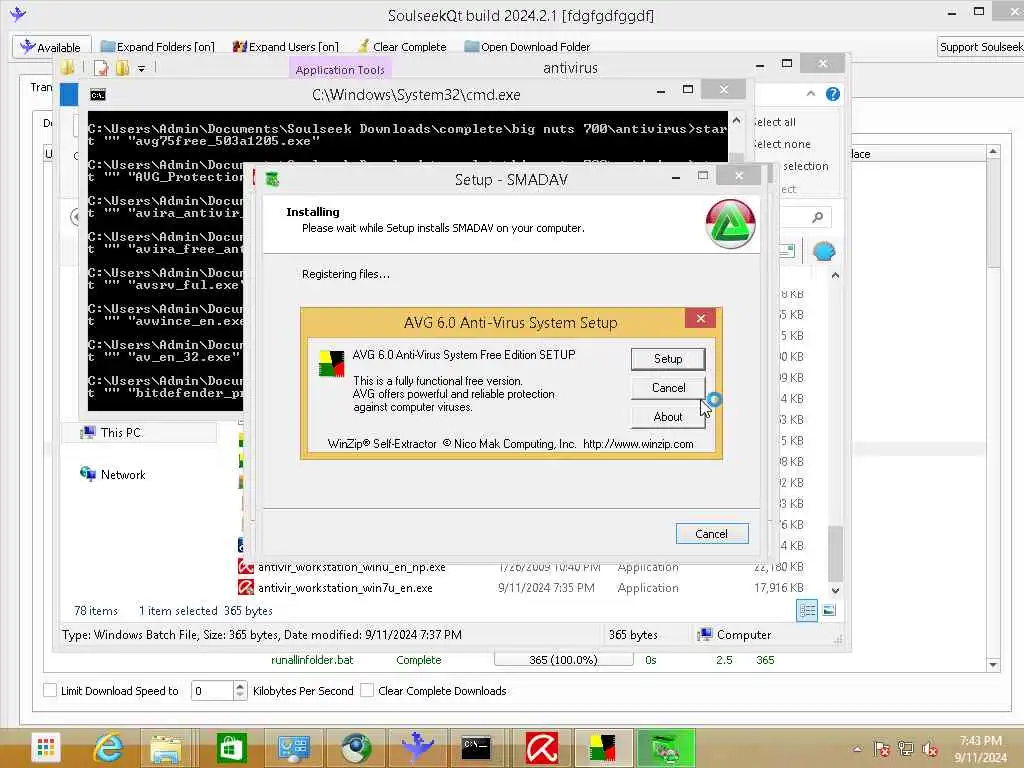Open About in the AVG 6.0 dialog
The image size is (1024, 768).
(667, 417)
